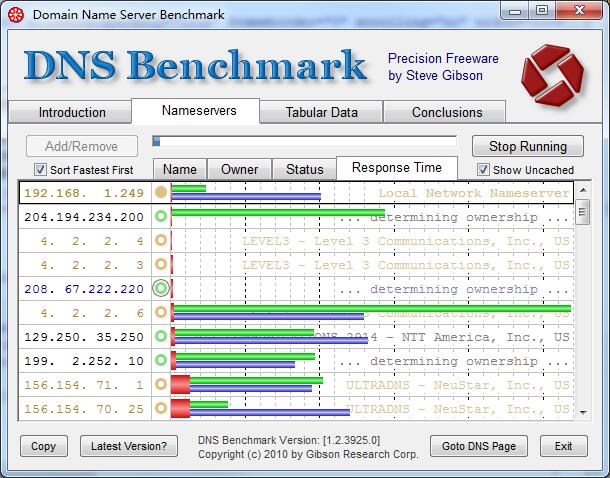Click the green status circle for 129.250.35.250
This screenshot has width=610, height=478.
160,337
